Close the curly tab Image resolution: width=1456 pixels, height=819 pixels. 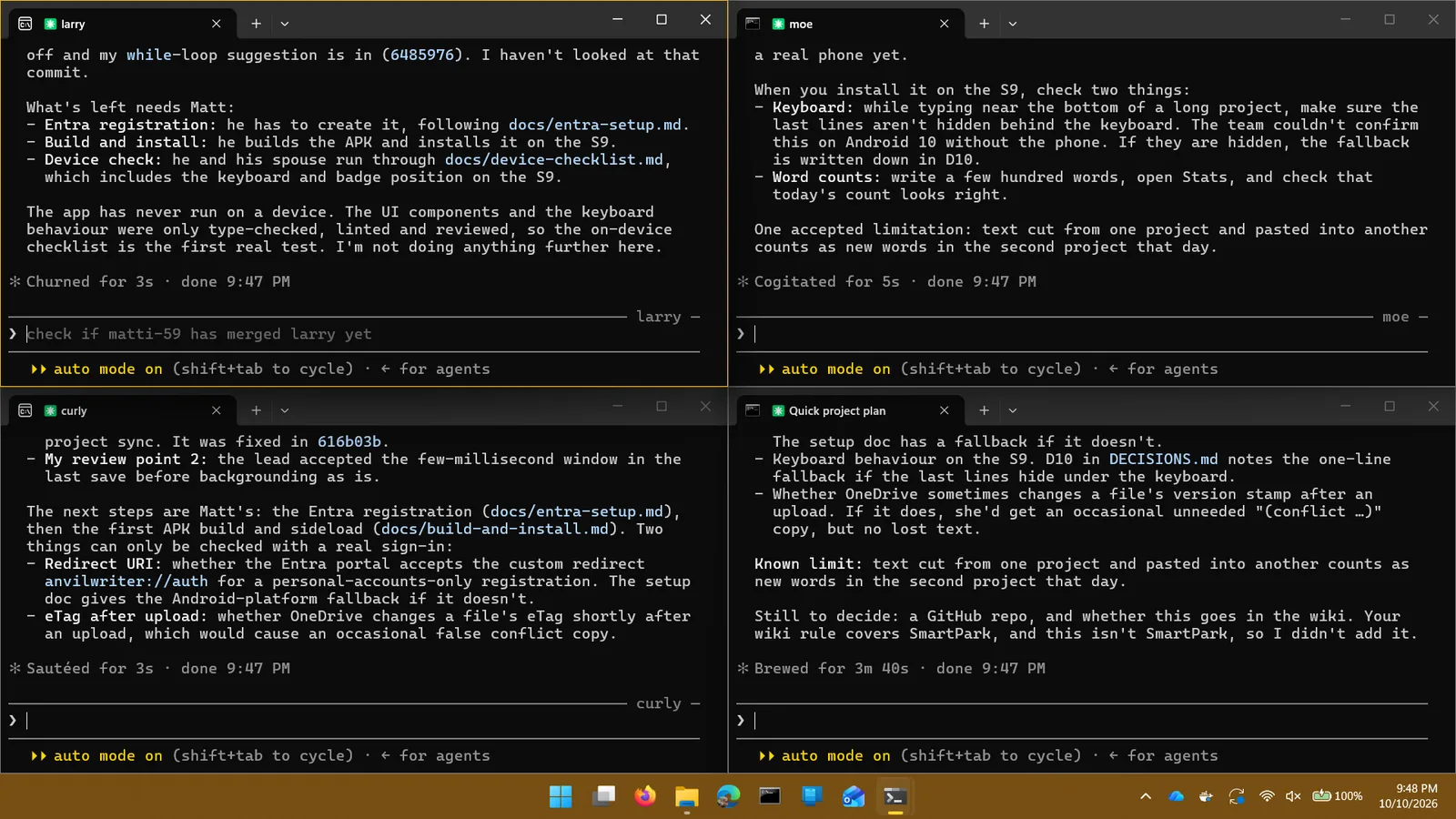point(216,410)
